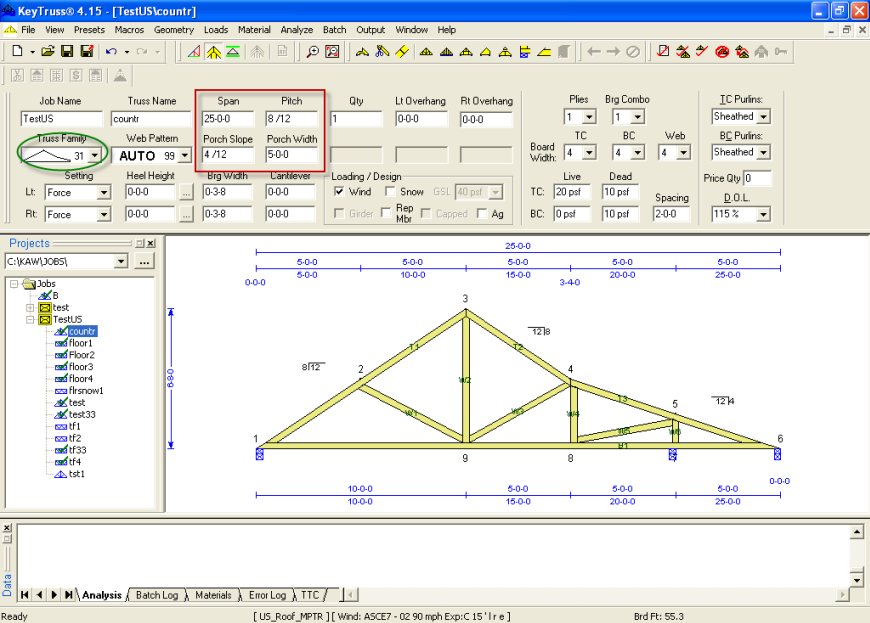Viewport: 870px width, 623px height.
Task: Click the Undo arrow icon
Action: [112, 52]
